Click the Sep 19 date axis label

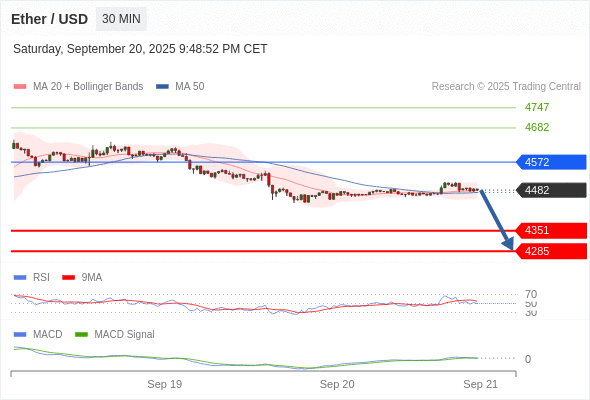pyautogui.click(x=164, y=384)
